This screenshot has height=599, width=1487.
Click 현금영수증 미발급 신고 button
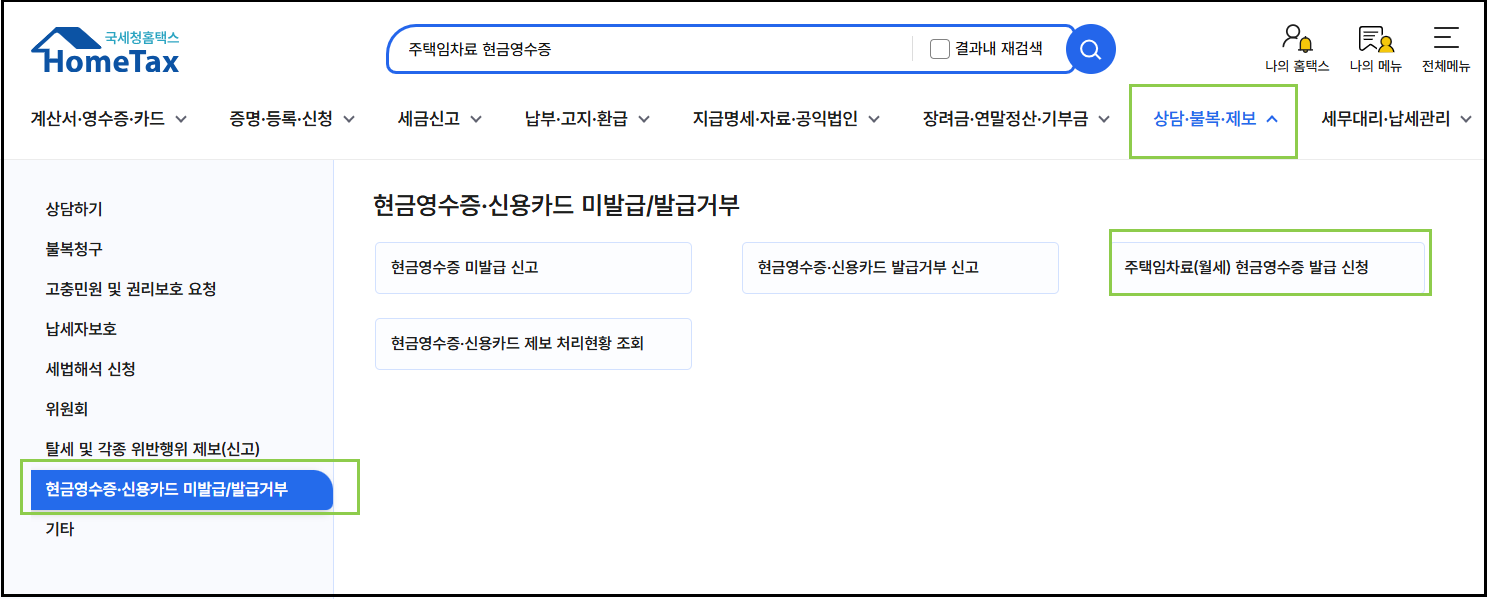[x=532, y=267]
